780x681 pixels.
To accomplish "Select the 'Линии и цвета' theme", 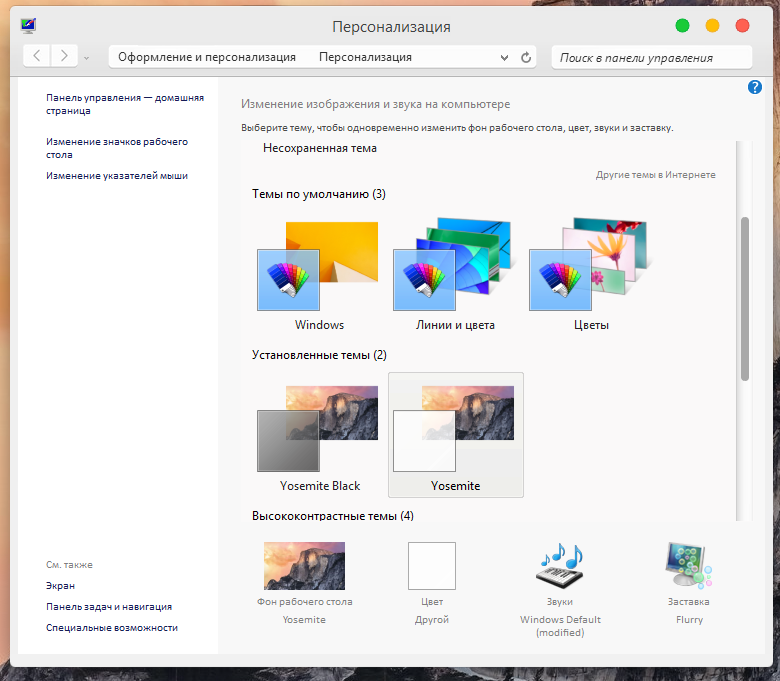I will coord(455,274).
